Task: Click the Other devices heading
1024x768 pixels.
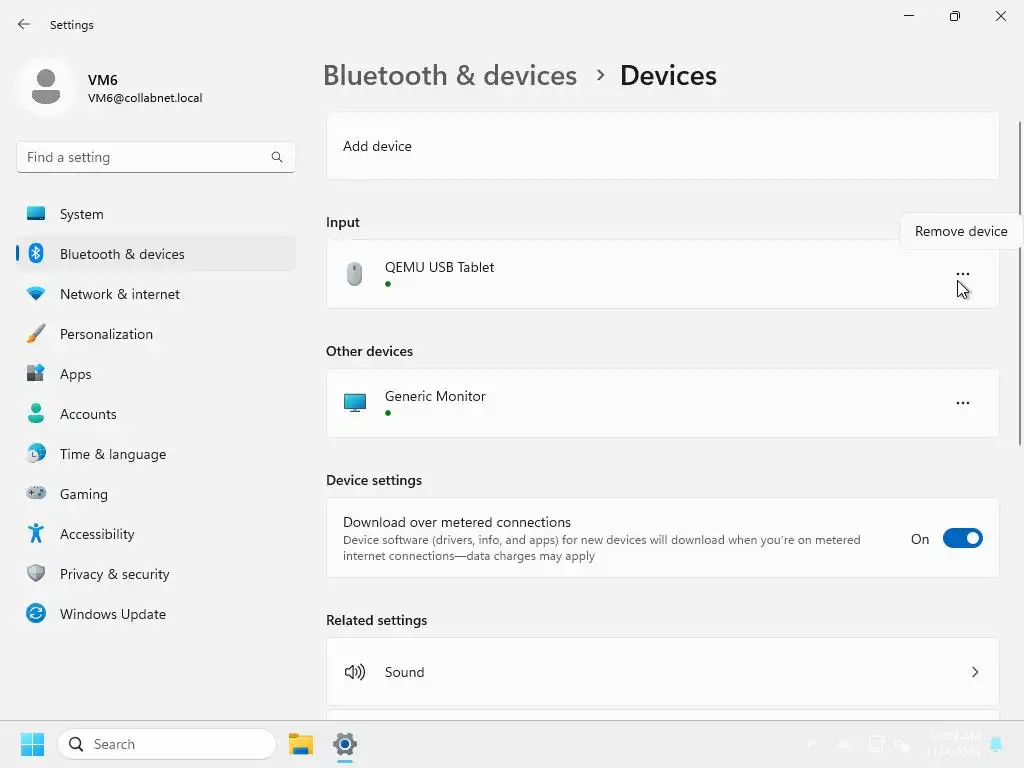Action: point(369,351)
